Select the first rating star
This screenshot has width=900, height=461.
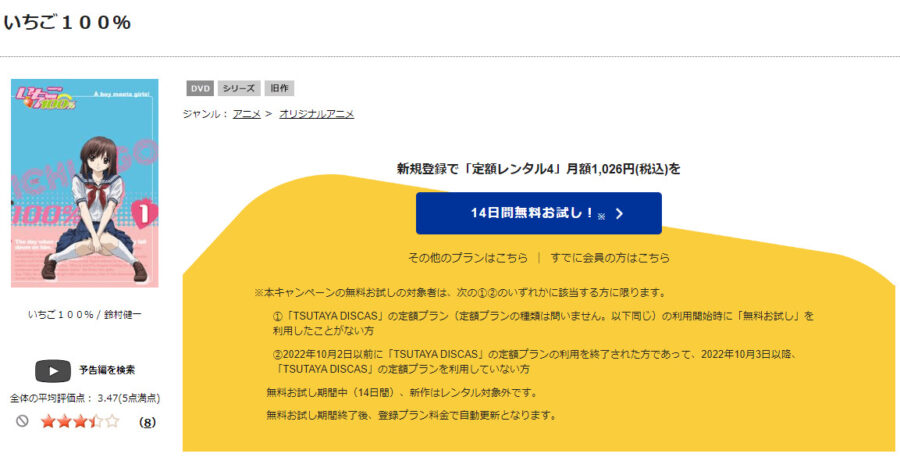tap(48, 422)
